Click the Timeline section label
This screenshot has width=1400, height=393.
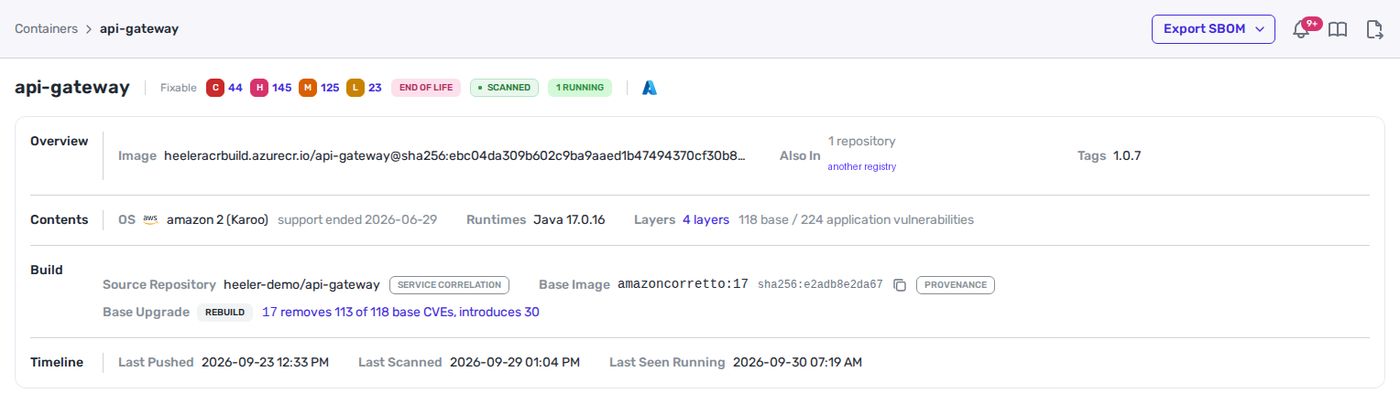pos(57,362)
